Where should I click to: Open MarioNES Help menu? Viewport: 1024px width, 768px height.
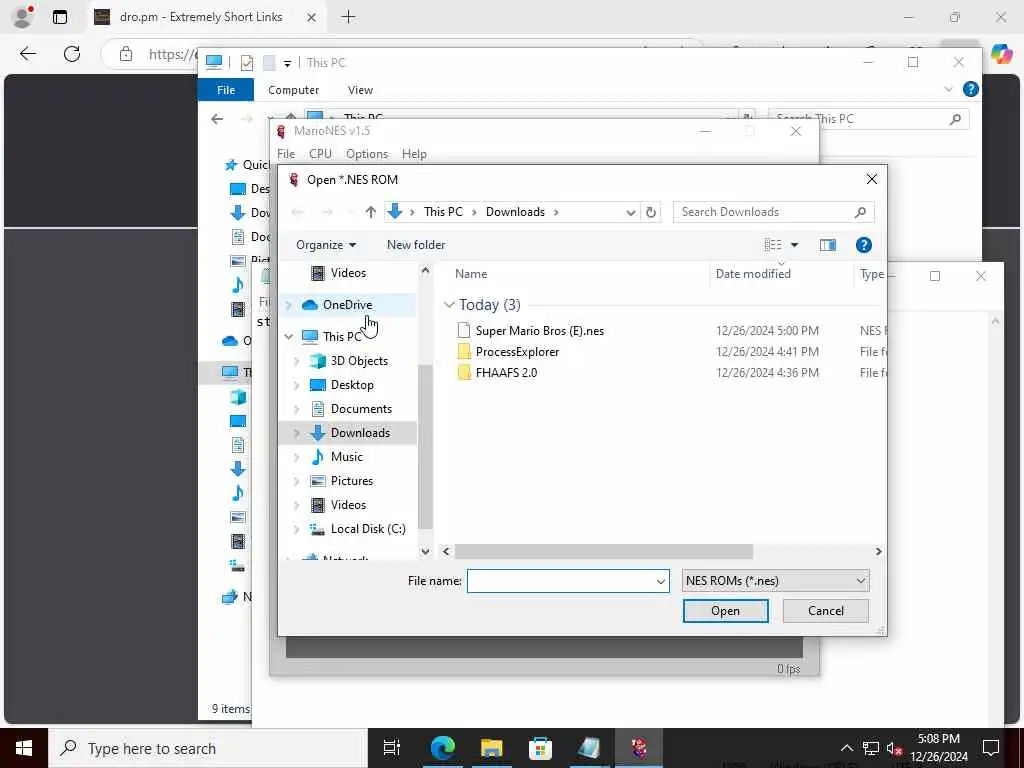coord(414,154)
